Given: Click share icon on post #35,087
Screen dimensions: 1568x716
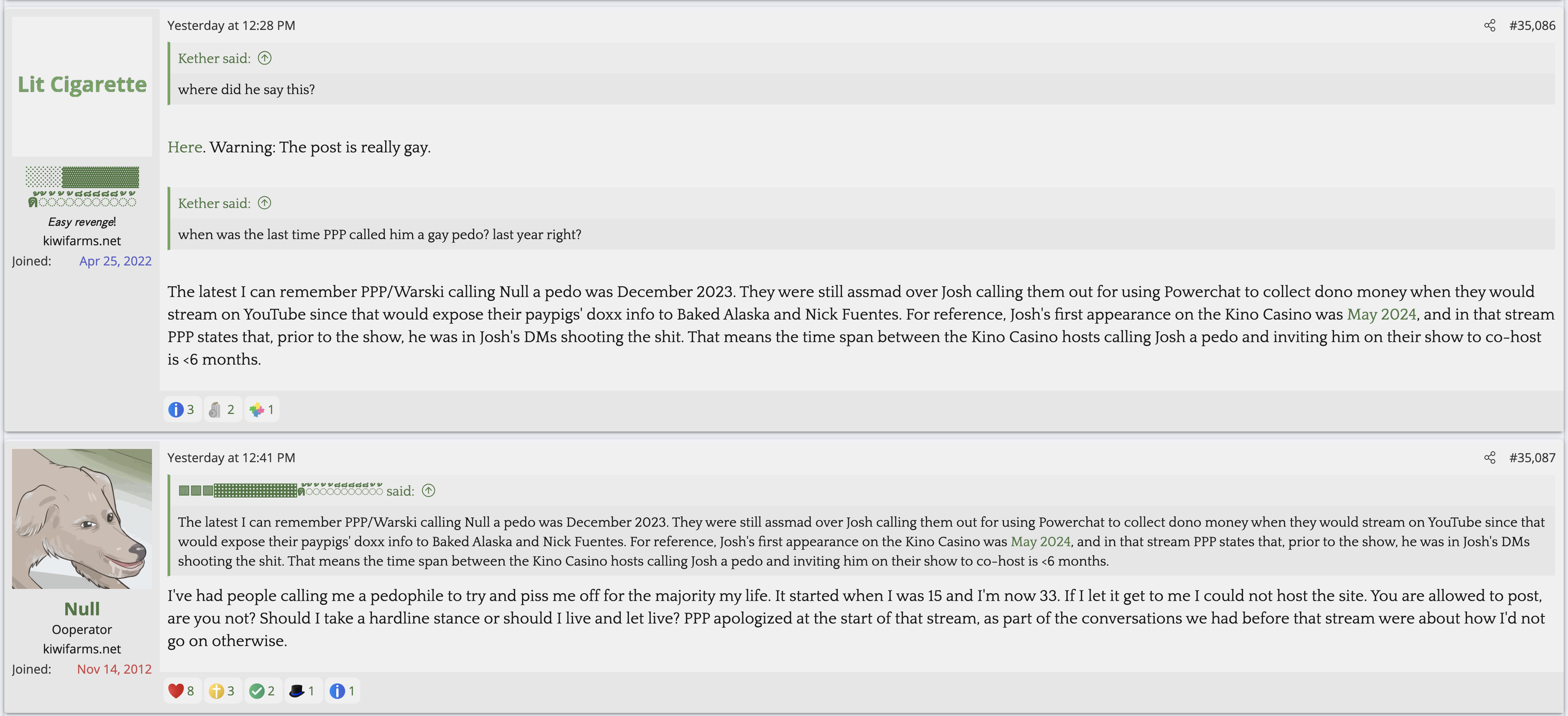Looking at the screenshot, I should click(x=1489, y=458).
